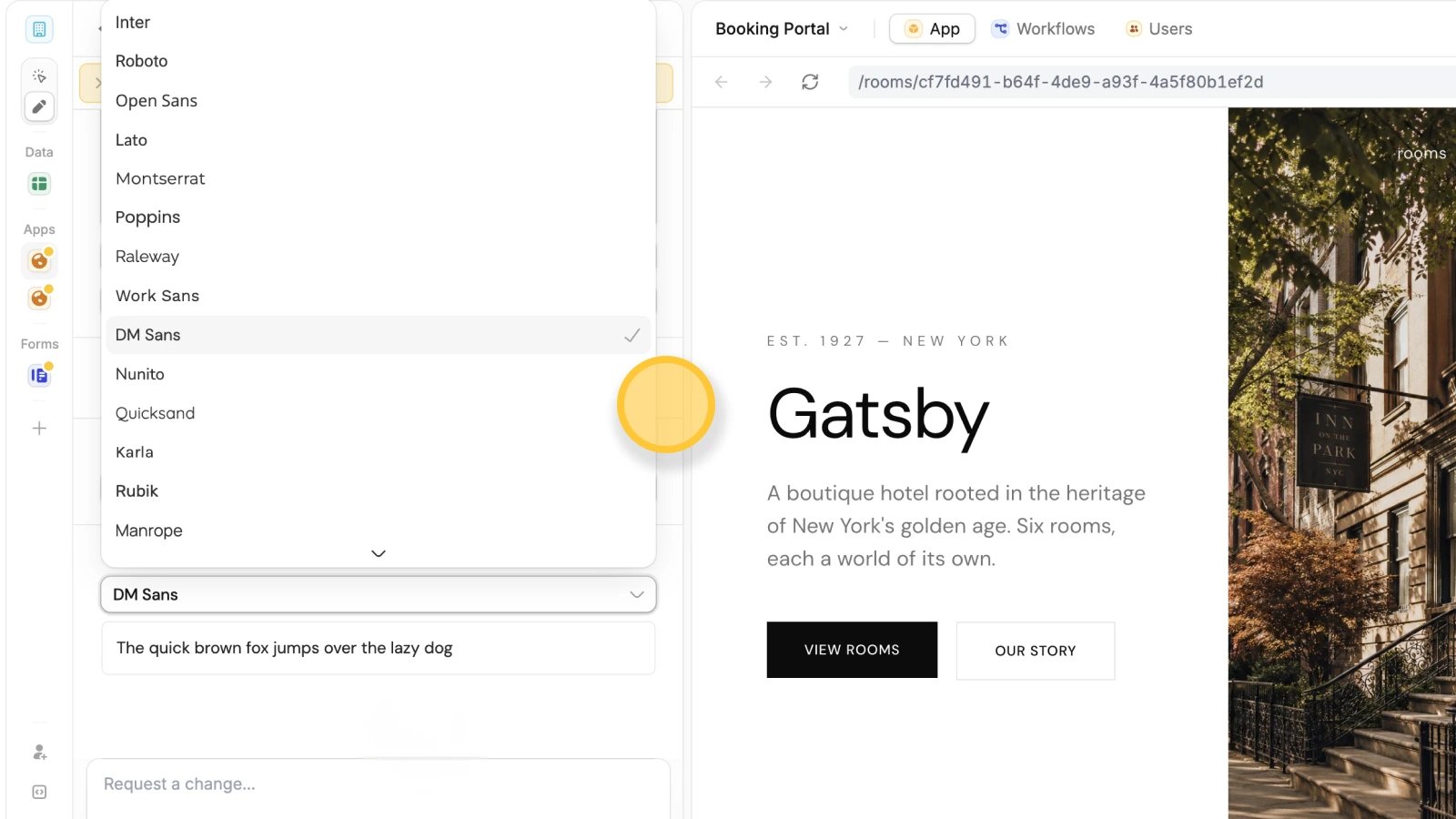Open the first orange app icon
1456x819 pixels.
point(39,261)
